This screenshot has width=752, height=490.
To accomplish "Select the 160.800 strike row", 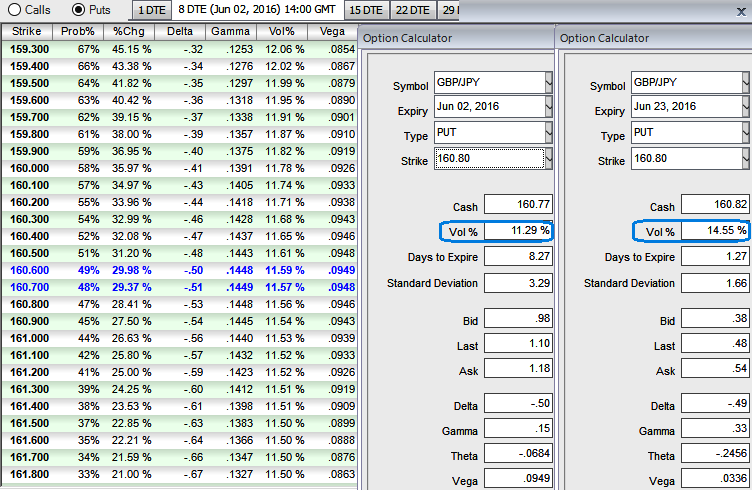I will (179, 304).
